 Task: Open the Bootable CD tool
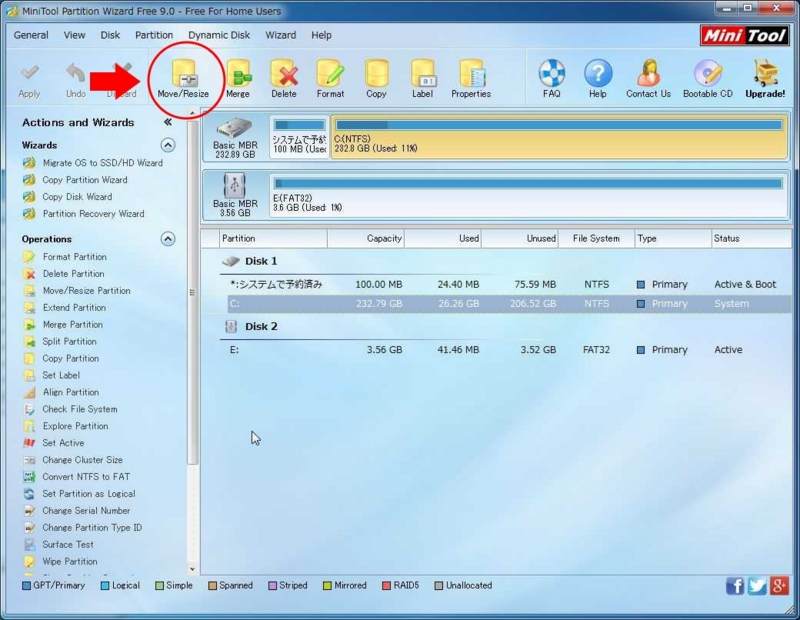click(708, 79)
